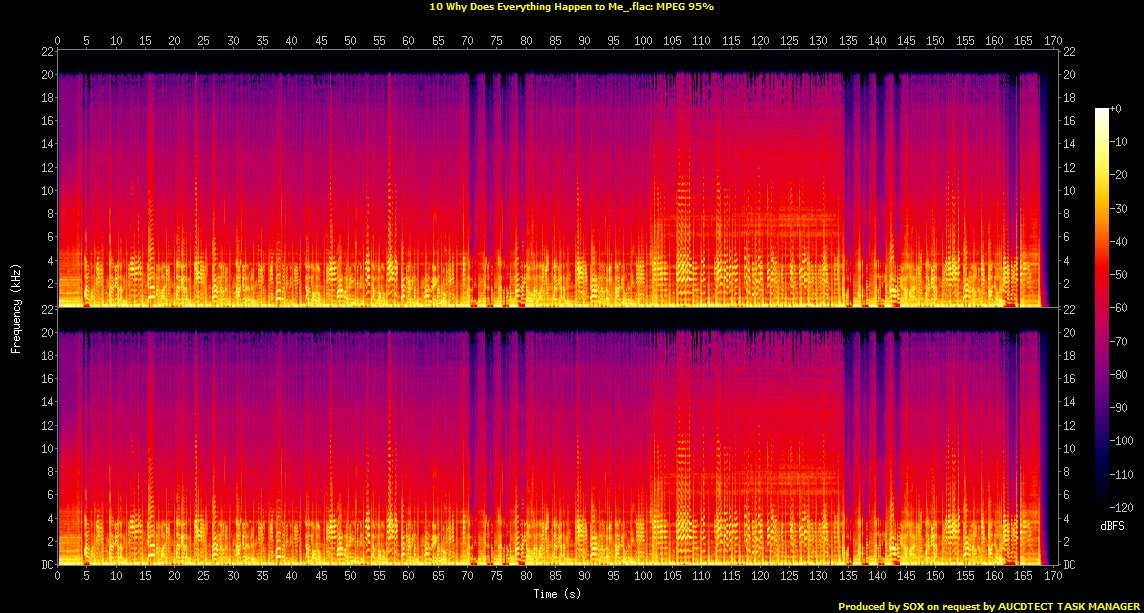Click the 25 s mark on top time axis

203,41
